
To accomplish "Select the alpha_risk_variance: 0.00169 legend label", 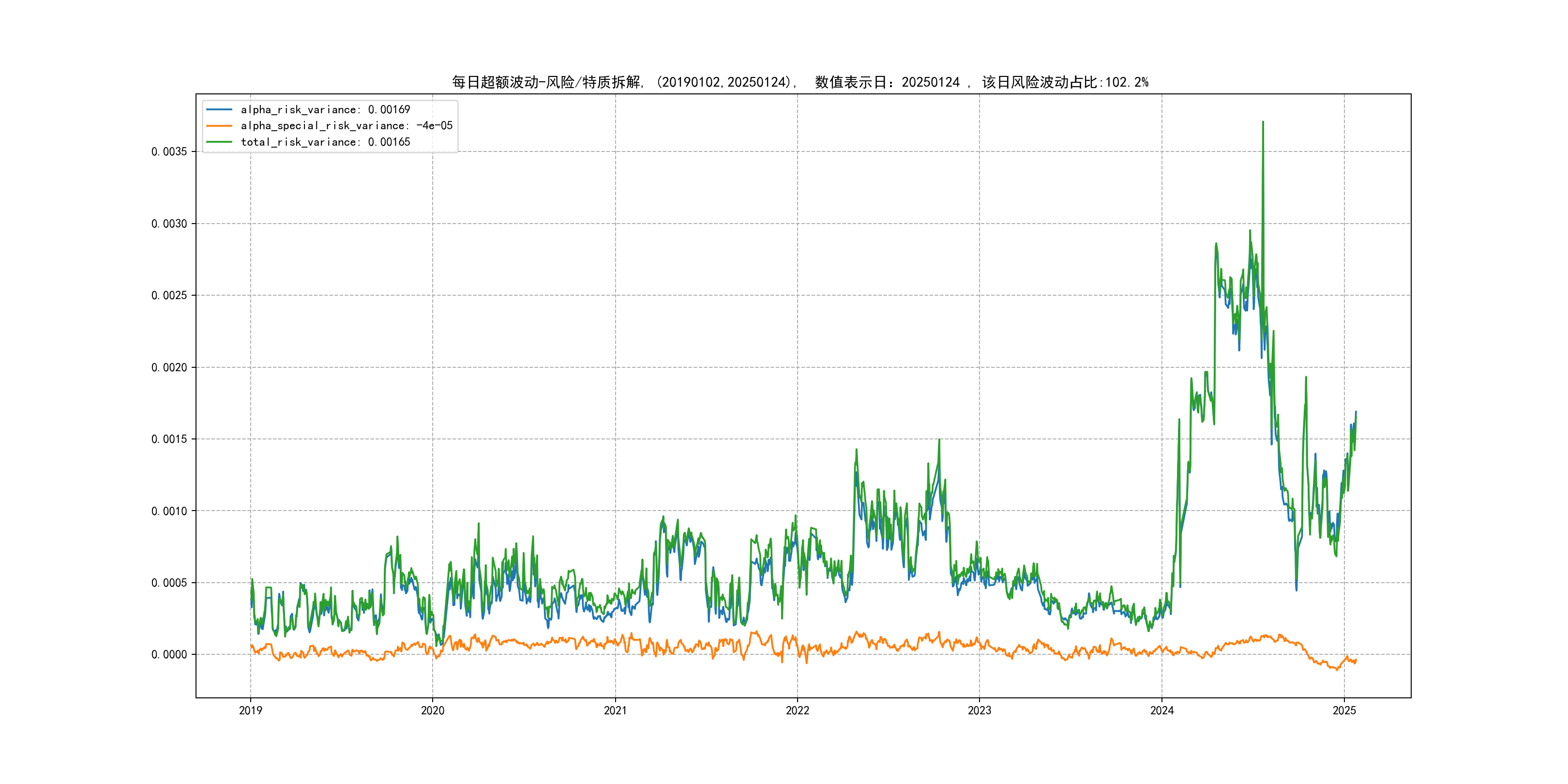I will tap(325, 109).
